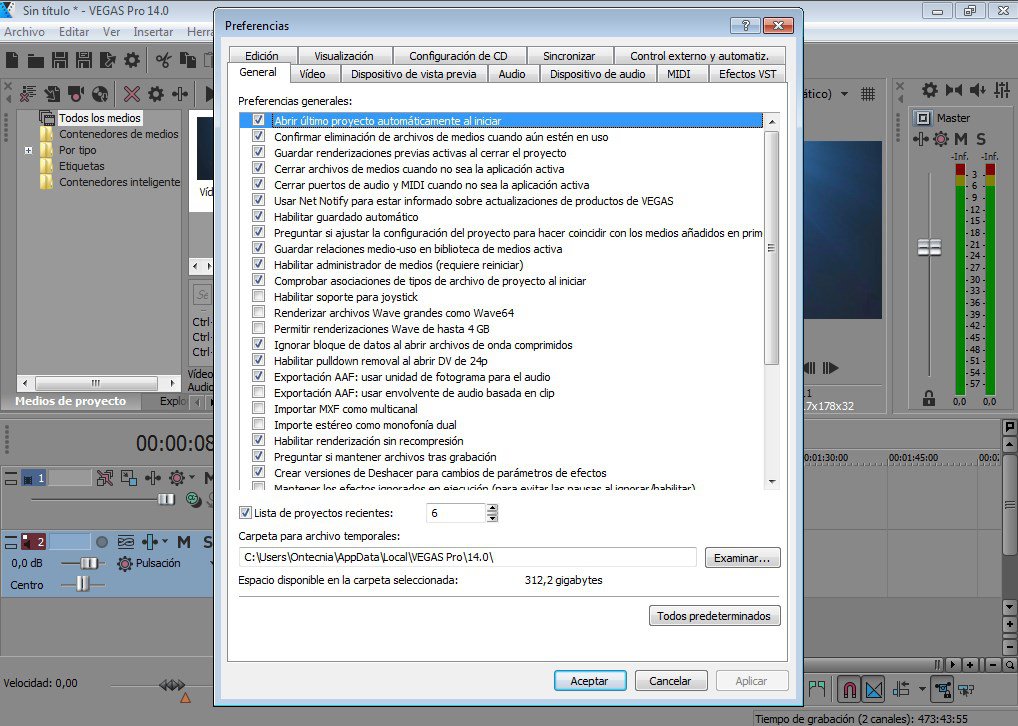
Task: Open the Edición preferences tab
Action: (262, 56)
